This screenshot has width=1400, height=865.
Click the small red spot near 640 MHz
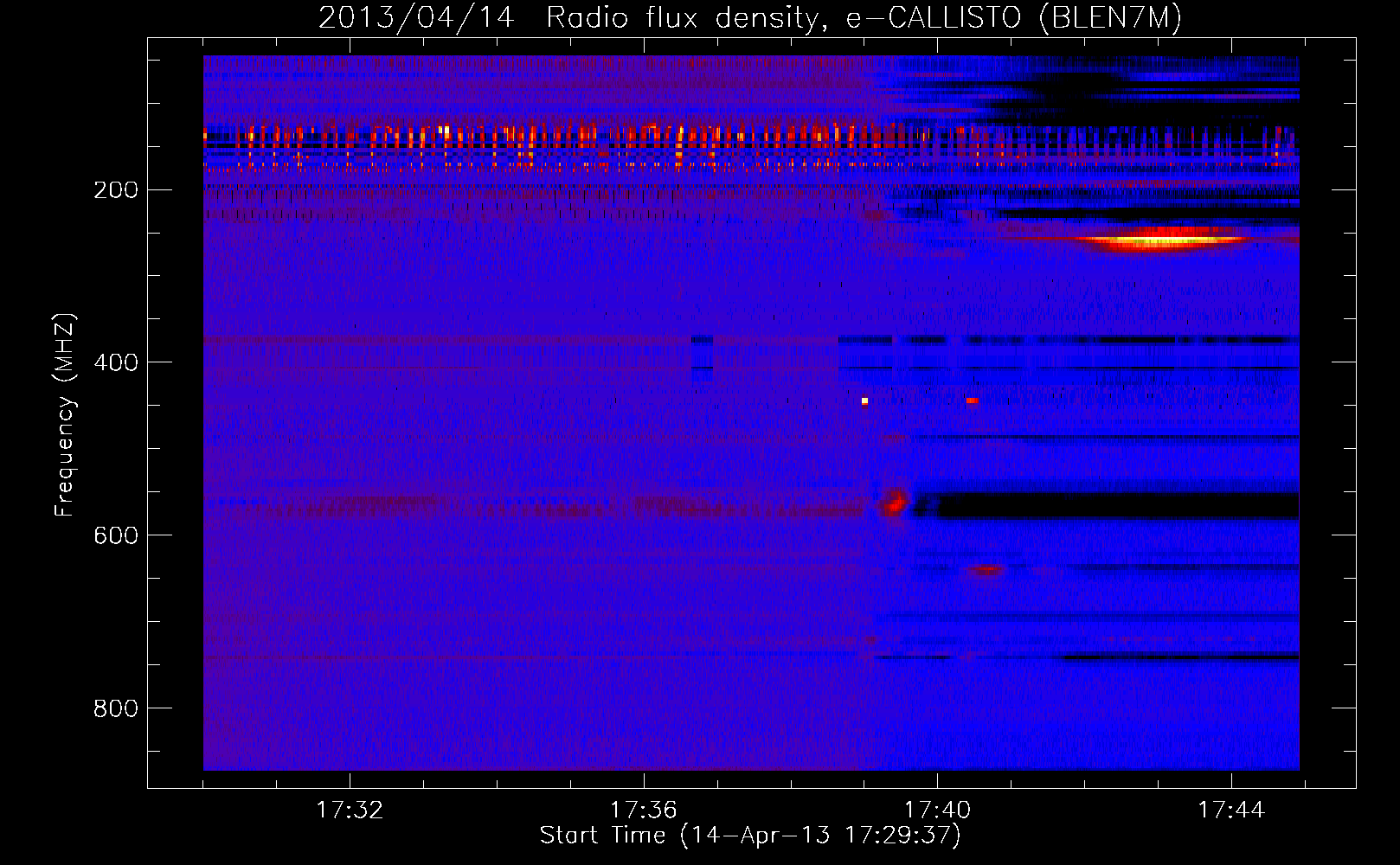tap(986, 570)
